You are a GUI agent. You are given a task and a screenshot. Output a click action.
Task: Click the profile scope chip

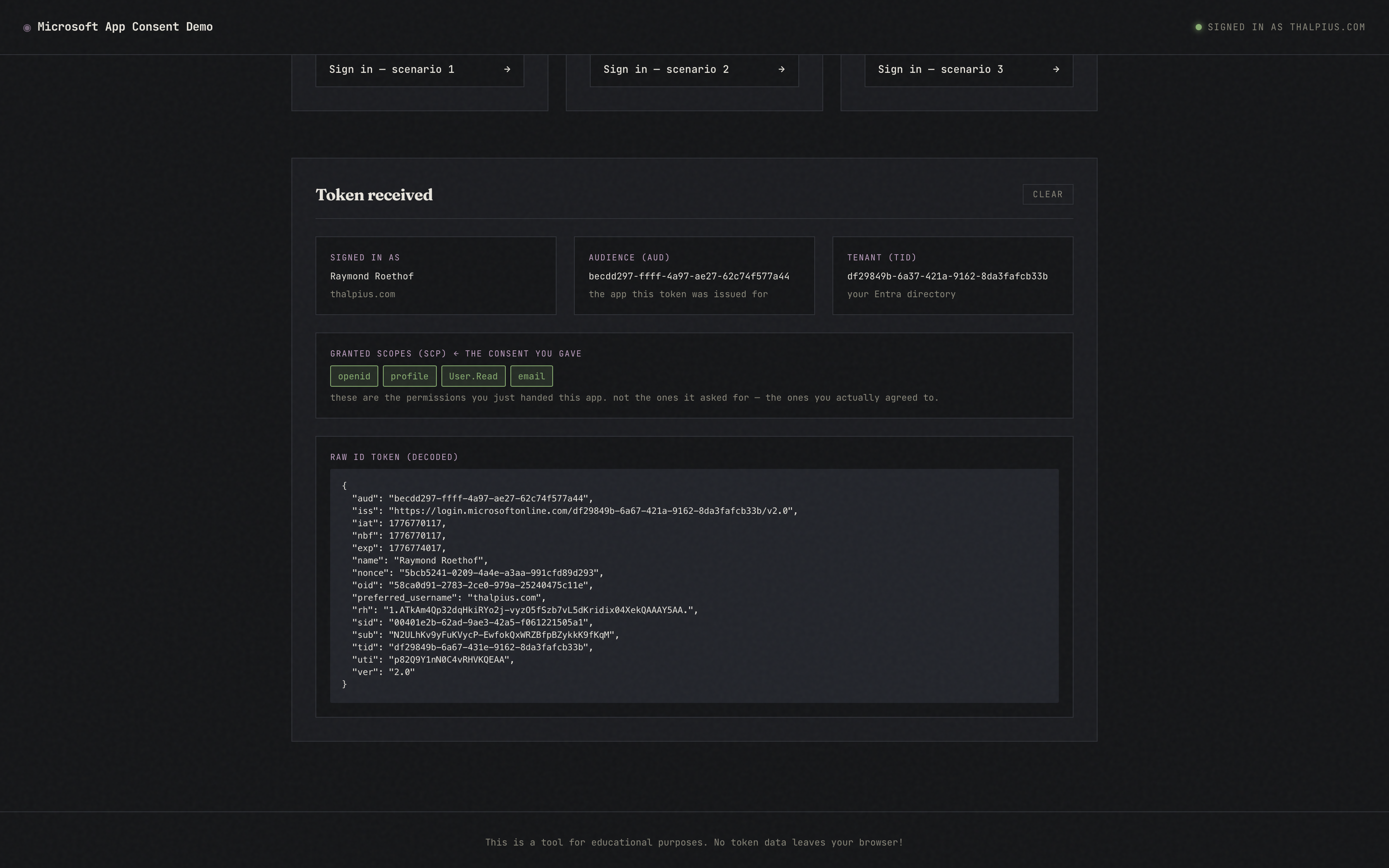click(x=409, y=376)
